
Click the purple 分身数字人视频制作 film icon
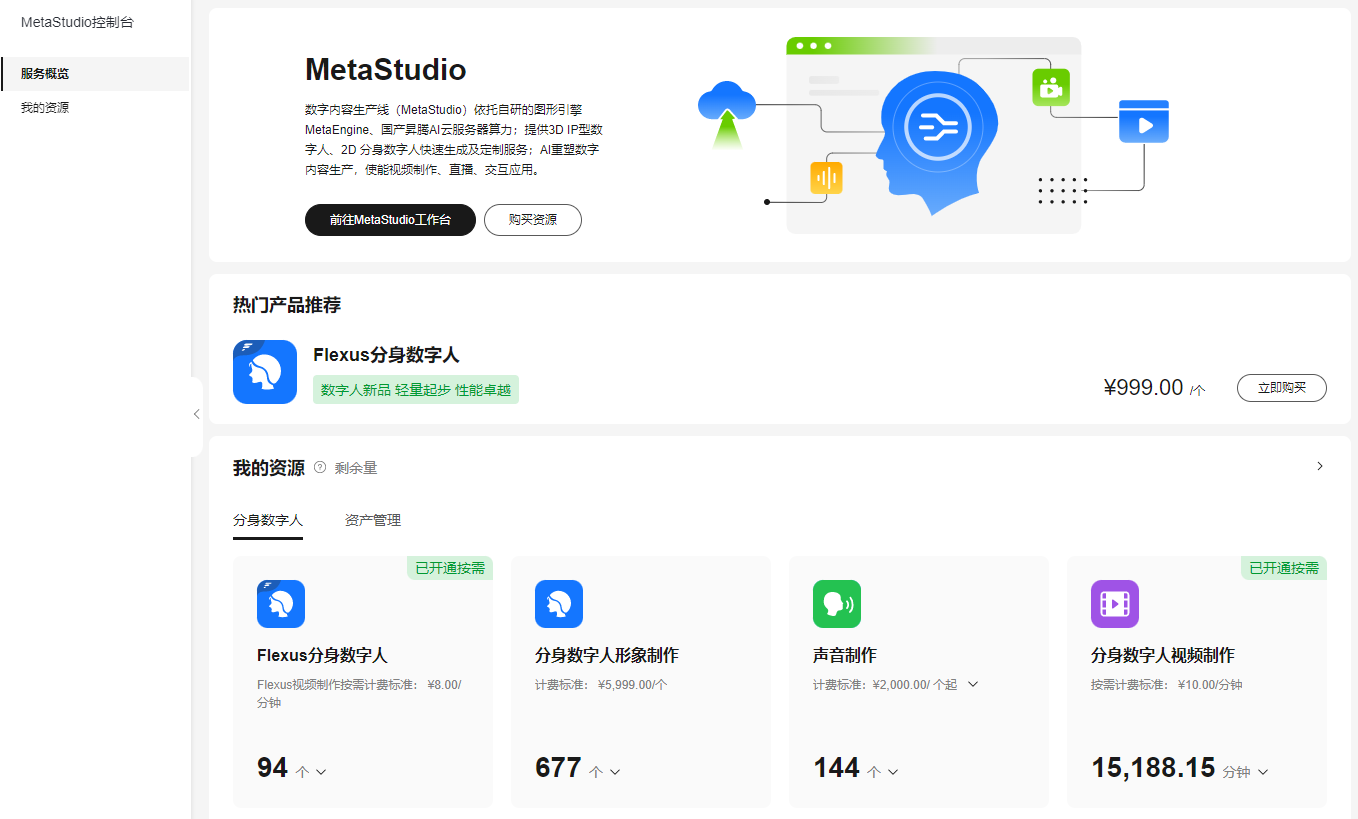coord(1115,604)
